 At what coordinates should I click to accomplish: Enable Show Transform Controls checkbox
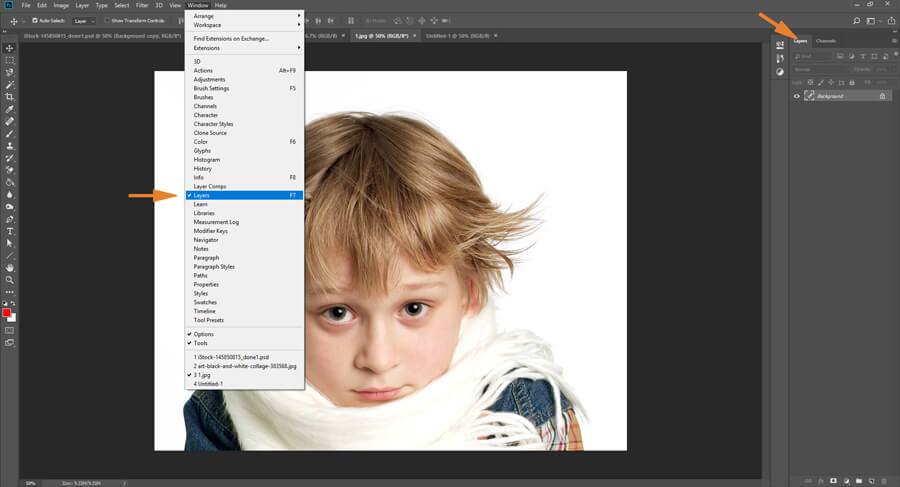[107, 20]
